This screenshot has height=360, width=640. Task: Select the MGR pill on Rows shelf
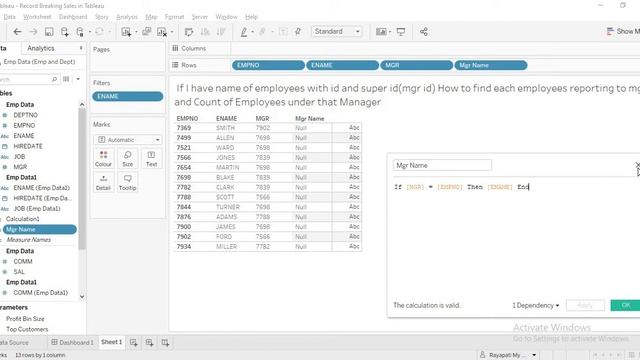click(416, 65)
